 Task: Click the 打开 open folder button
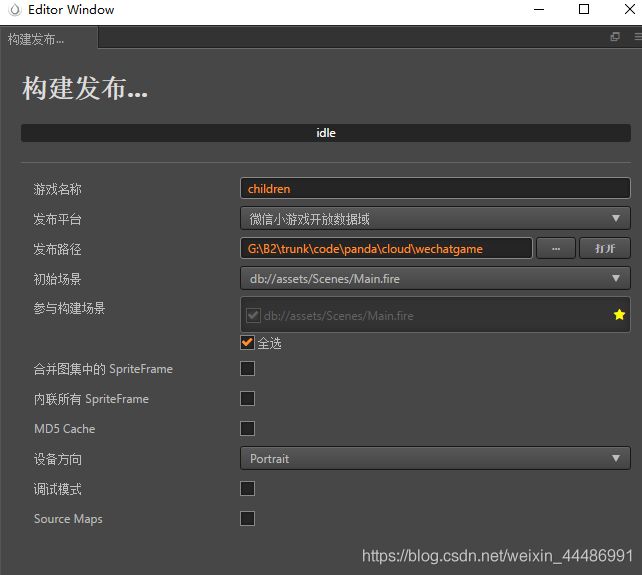pos(605,249)
